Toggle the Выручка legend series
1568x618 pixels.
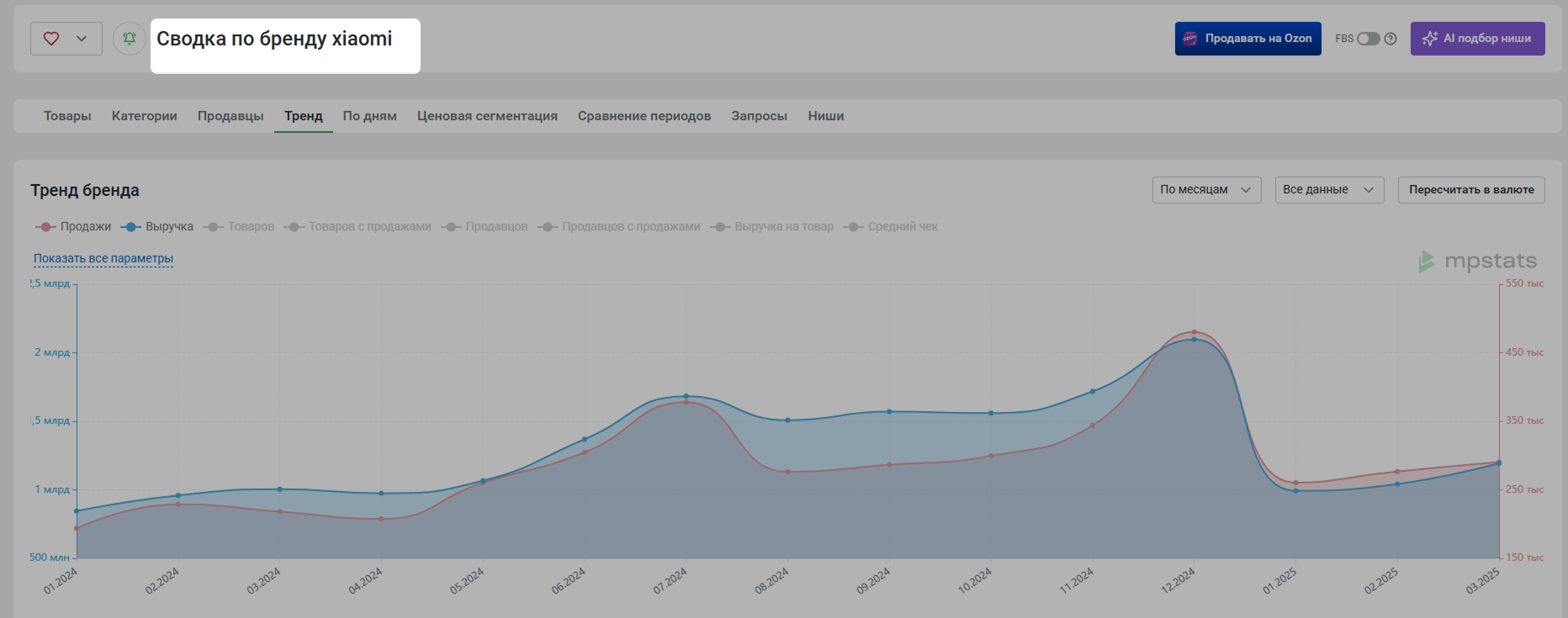pos(157,227)
